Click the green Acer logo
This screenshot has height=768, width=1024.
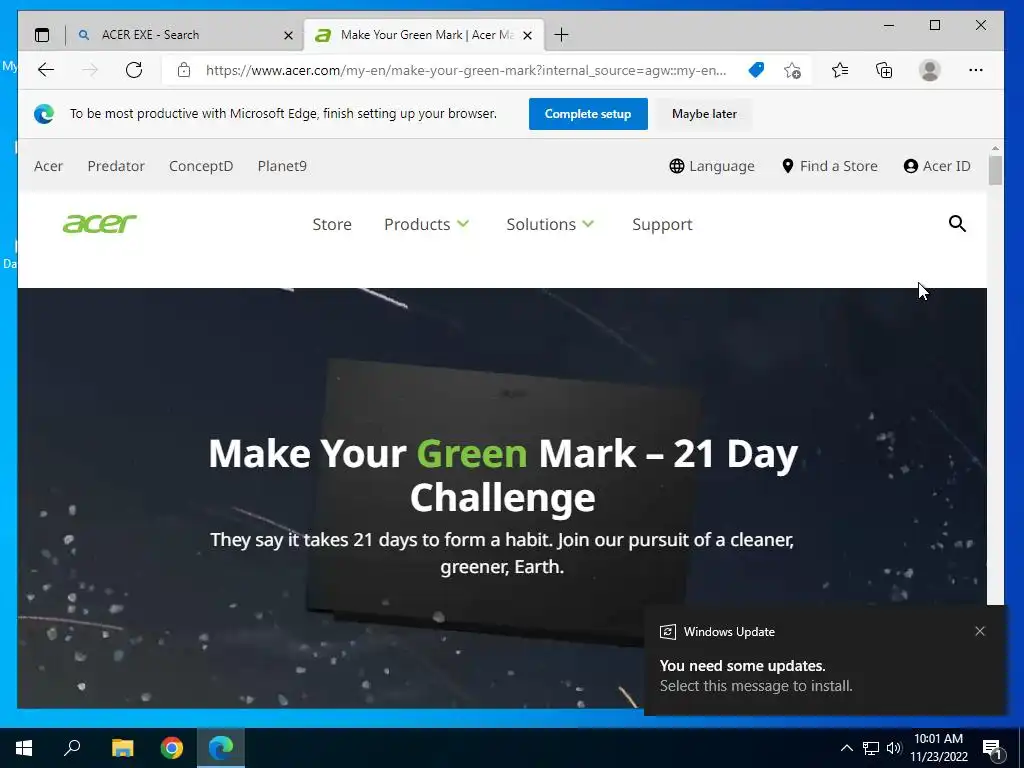coord(99,223)
